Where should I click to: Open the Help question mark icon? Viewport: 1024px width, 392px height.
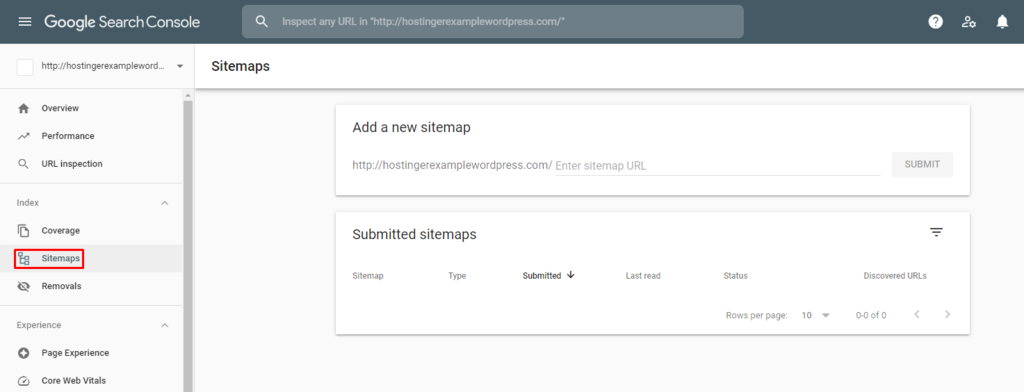[x=935, y=22]
